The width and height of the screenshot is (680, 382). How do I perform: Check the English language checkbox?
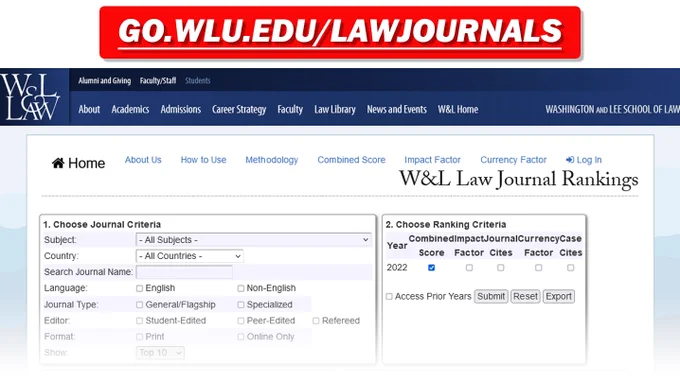pos(139,288)
